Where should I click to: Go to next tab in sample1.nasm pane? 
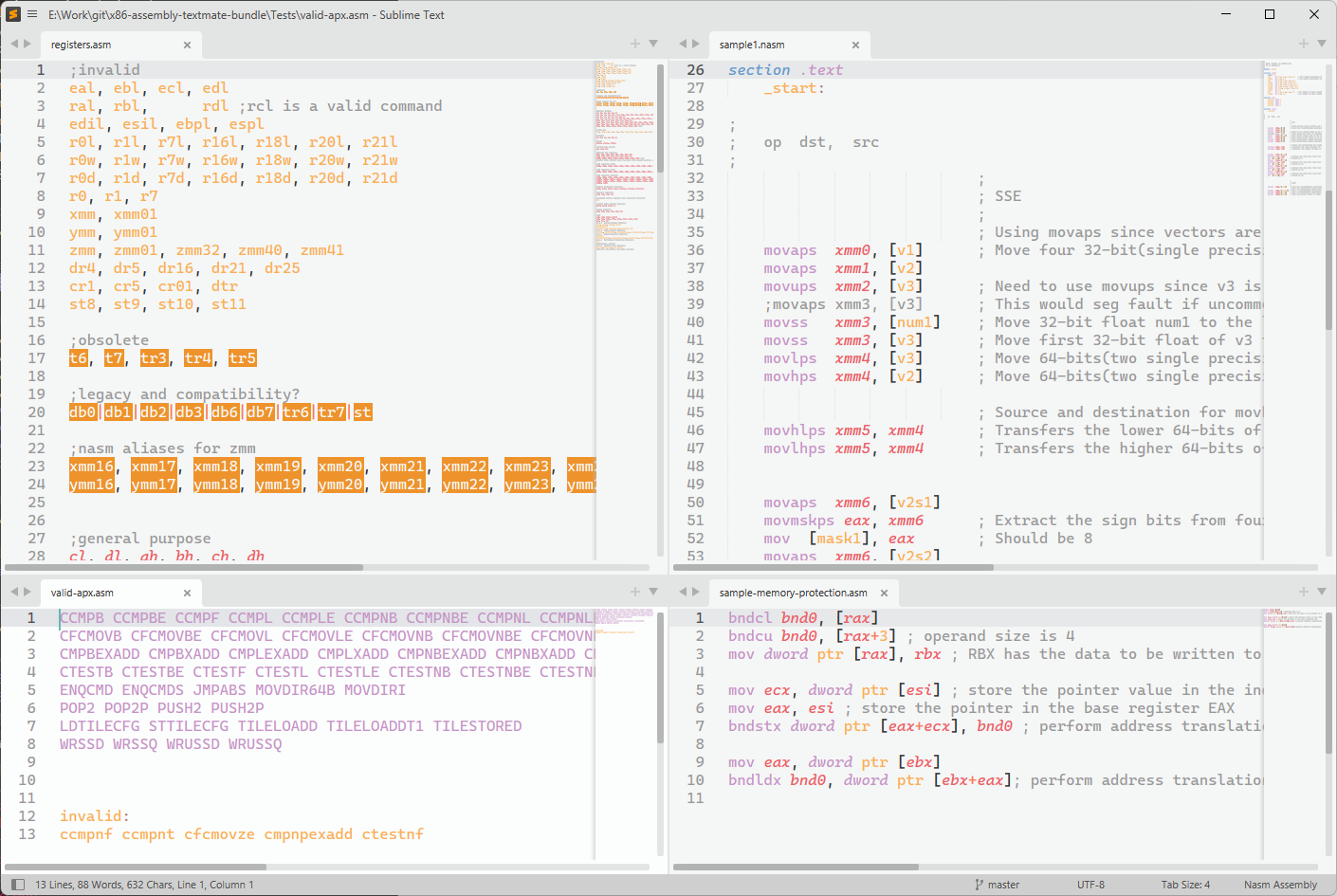(x=696, y=44)
